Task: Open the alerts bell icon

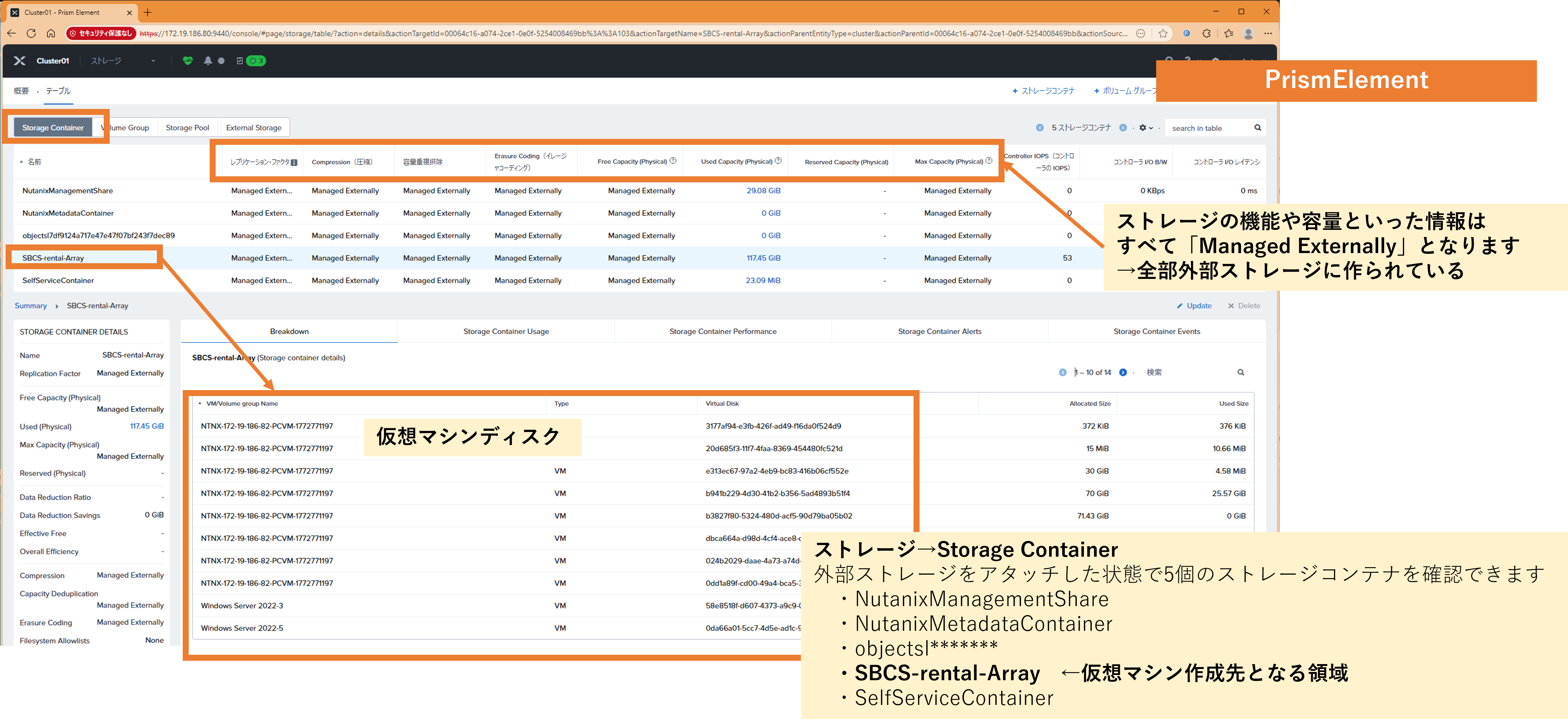Action: tap(208, 61)
